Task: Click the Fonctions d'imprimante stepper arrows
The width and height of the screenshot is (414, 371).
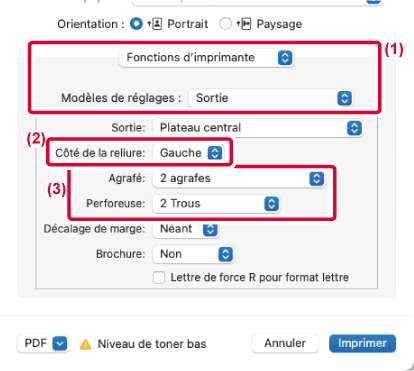Action: 285,58
